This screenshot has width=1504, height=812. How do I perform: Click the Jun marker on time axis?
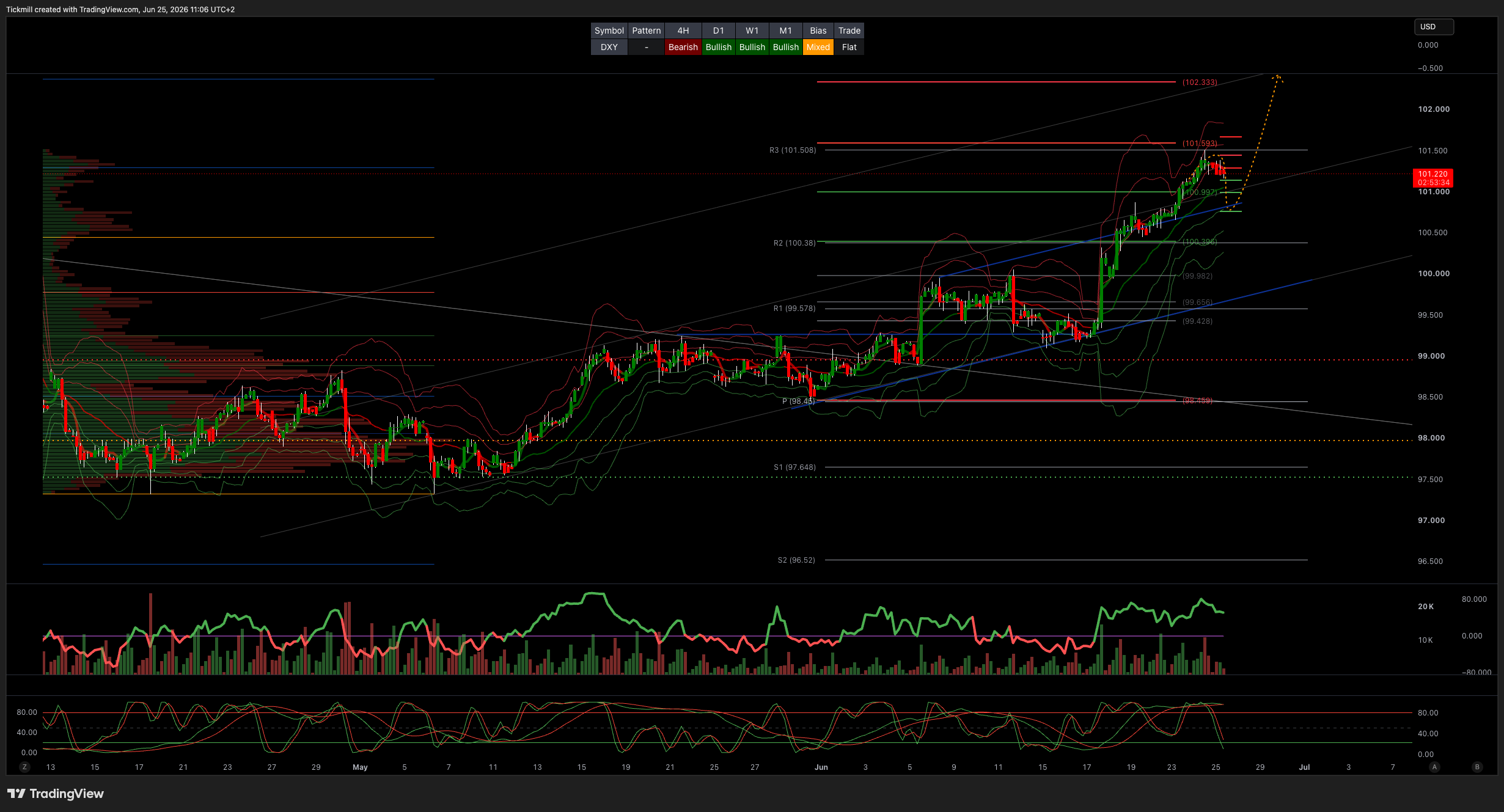(821, 767)
